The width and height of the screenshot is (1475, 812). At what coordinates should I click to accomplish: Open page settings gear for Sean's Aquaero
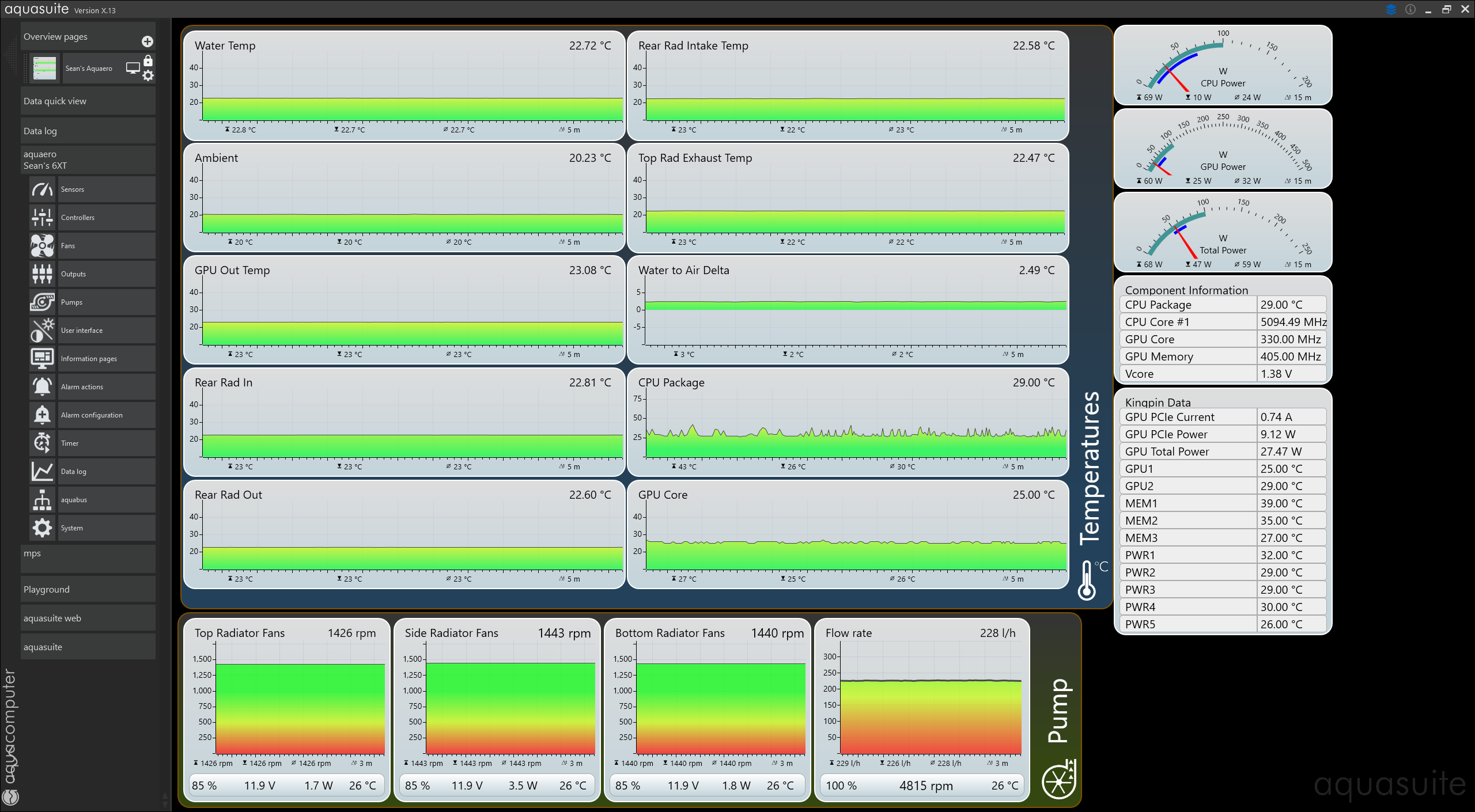(x=148, y=75)
